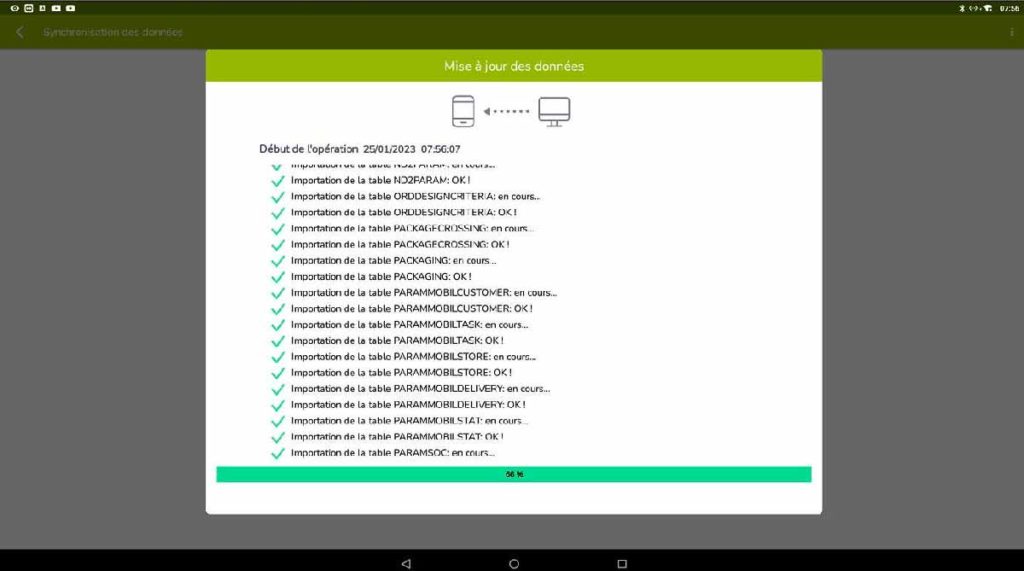Open the three-dot overflow menu
This screenshot has width=1024, height=571.
1012,32
